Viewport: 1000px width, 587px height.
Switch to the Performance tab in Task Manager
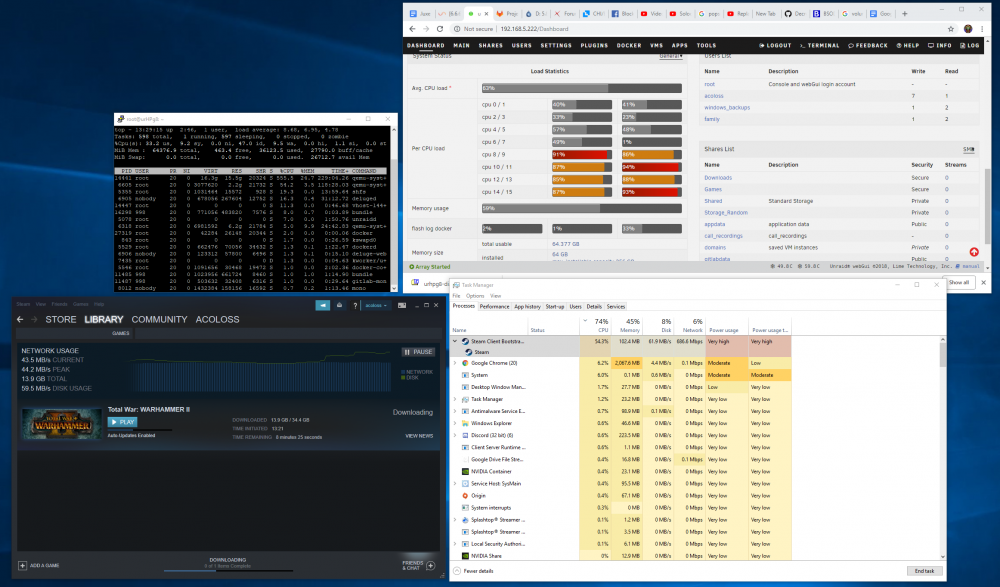[494, 307]
